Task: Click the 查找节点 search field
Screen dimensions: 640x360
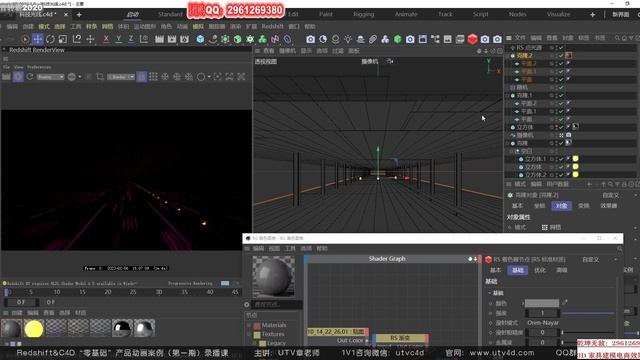Action: pos(277,304)
